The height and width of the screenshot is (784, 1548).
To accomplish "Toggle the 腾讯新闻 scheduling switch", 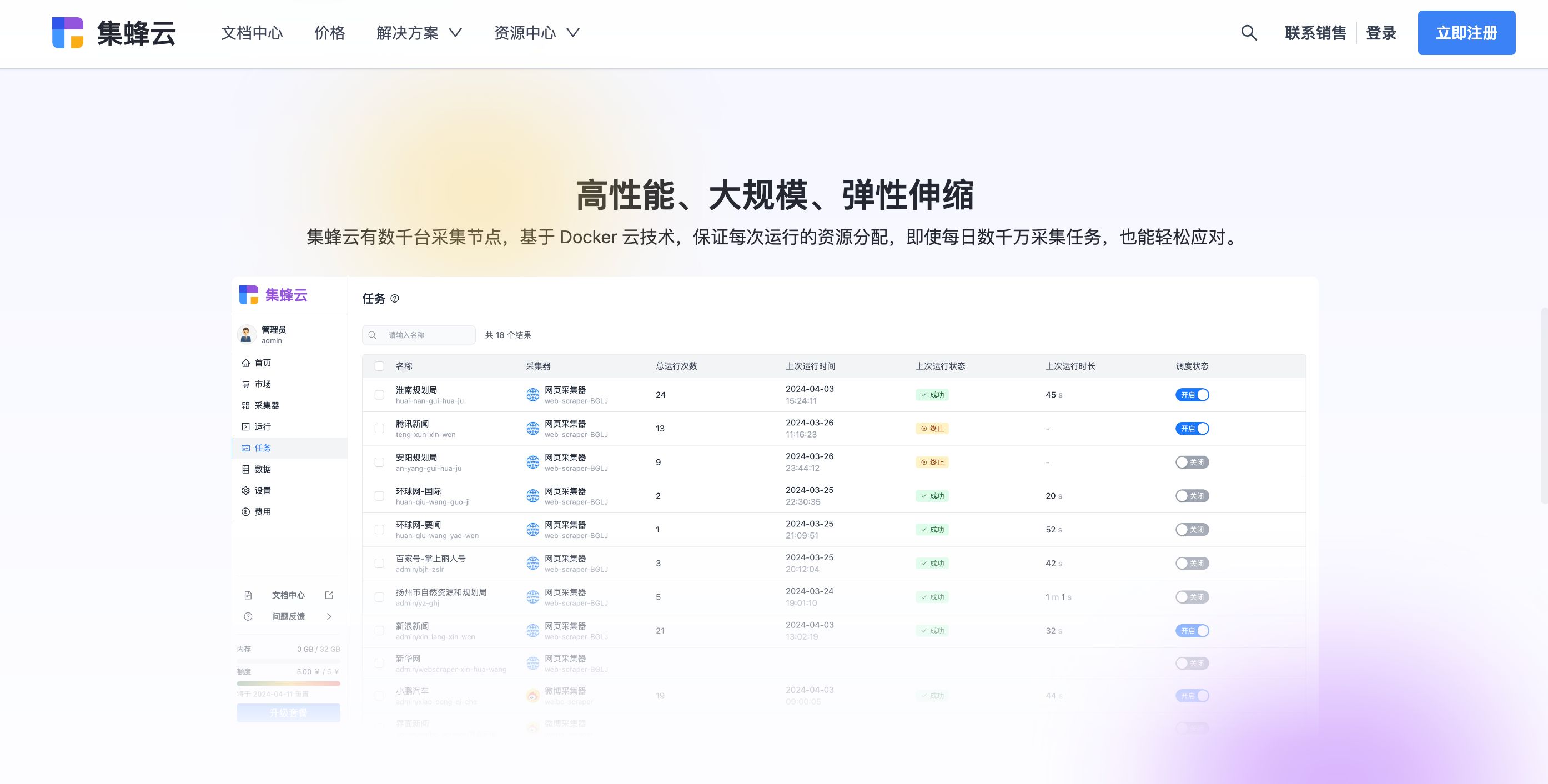I will pos(1192,428).
